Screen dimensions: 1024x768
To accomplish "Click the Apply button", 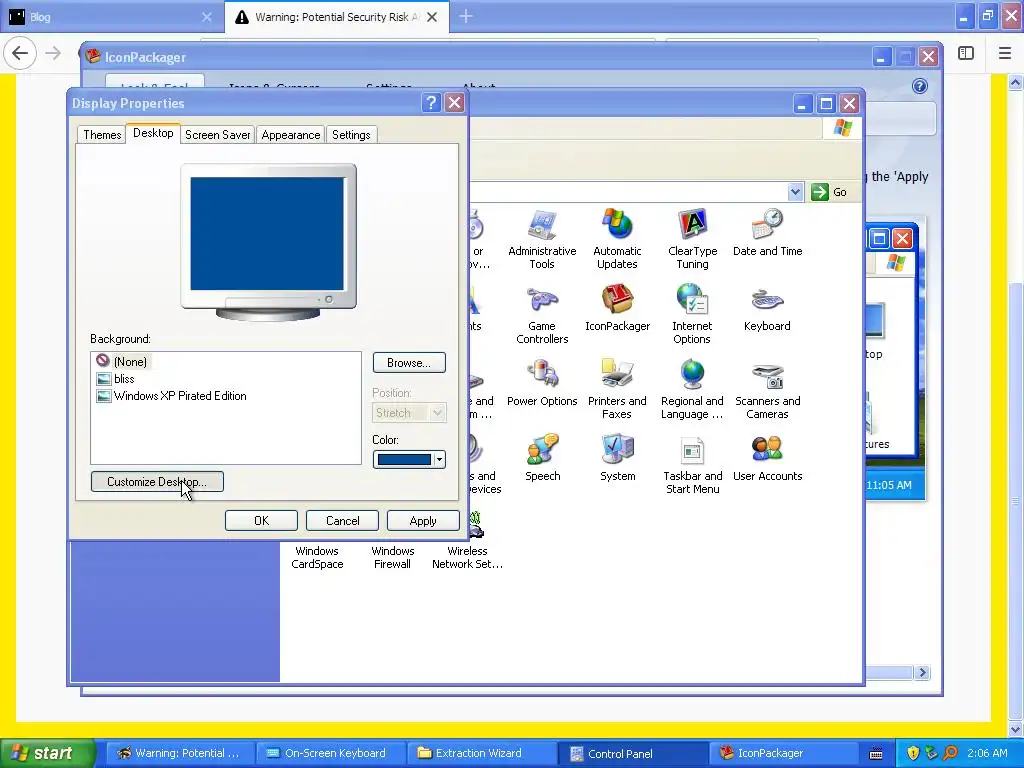I will [x=423, y=520].
